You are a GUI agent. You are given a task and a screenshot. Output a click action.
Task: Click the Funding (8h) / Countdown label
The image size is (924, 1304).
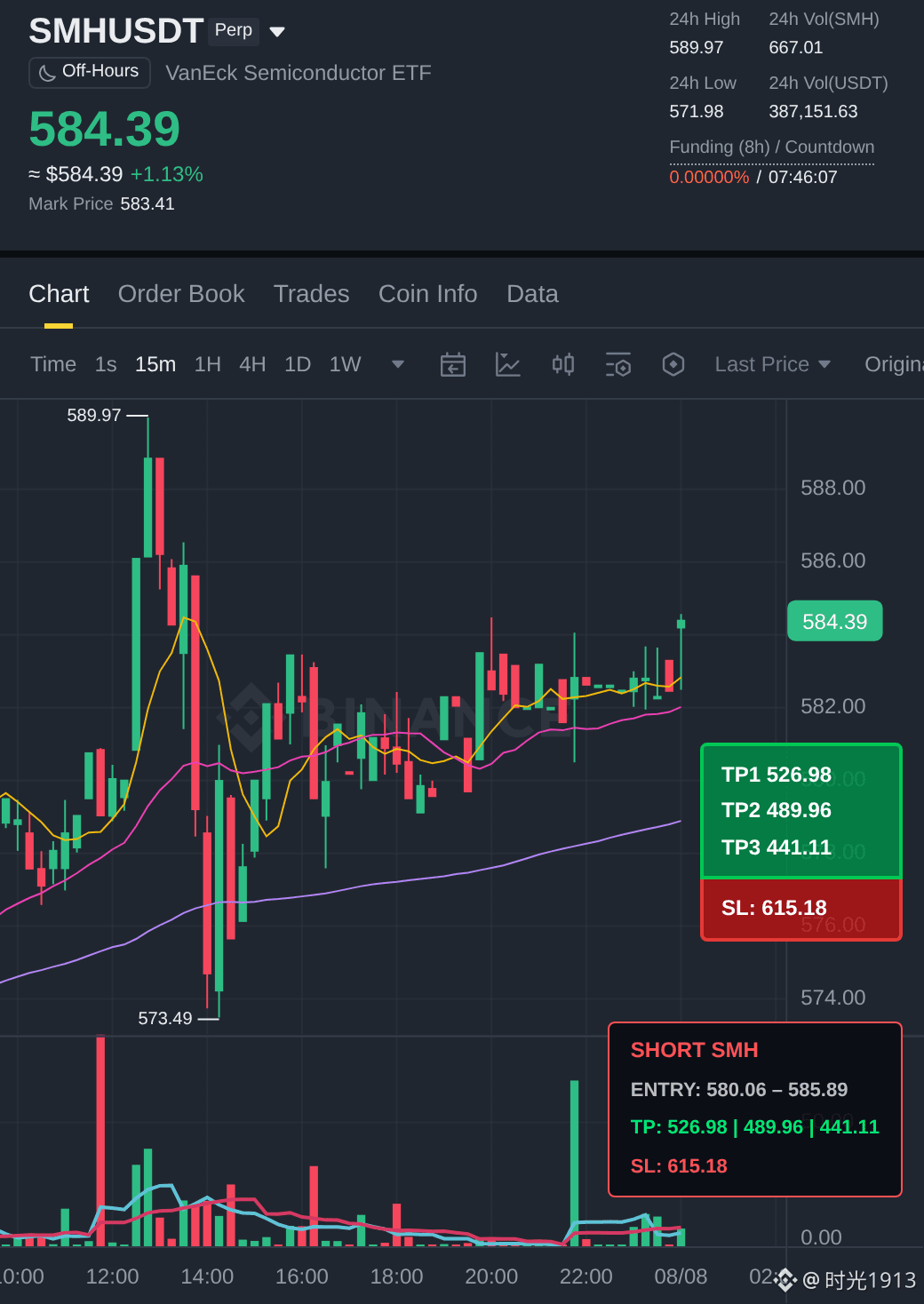[772, 147]
